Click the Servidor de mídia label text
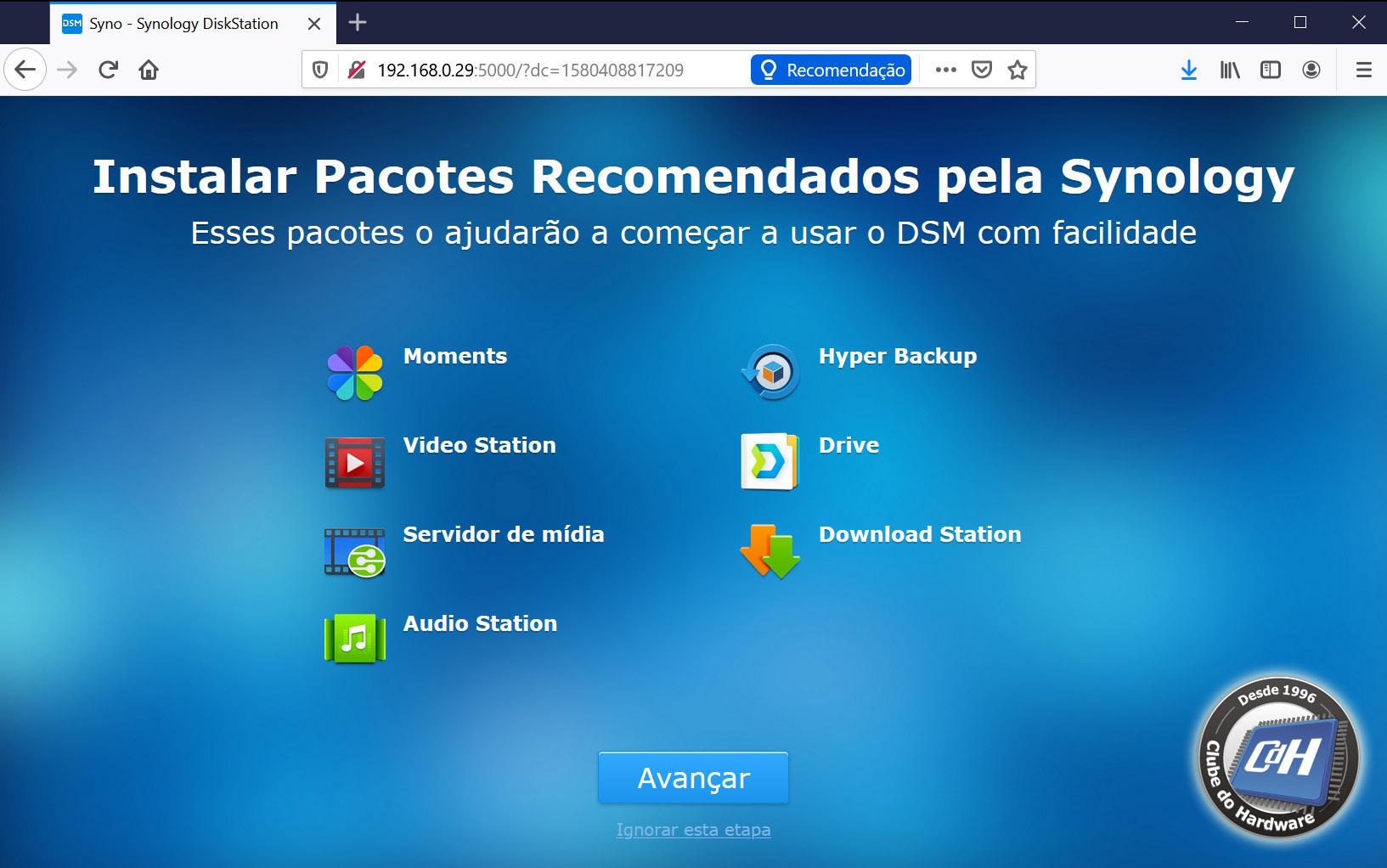This screenshot has width=1387, height=868. [x=504, y=534]
